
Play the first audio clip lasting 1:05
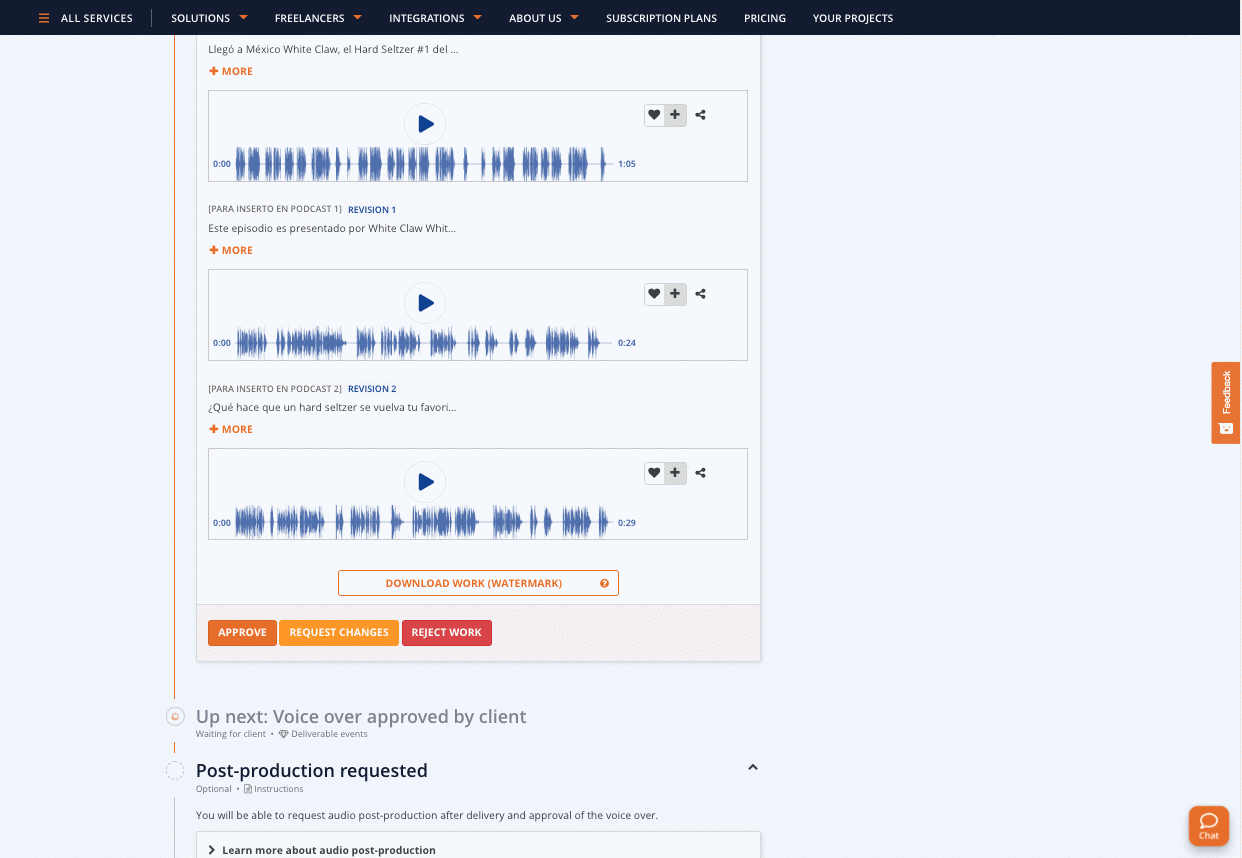click(425, 124)
